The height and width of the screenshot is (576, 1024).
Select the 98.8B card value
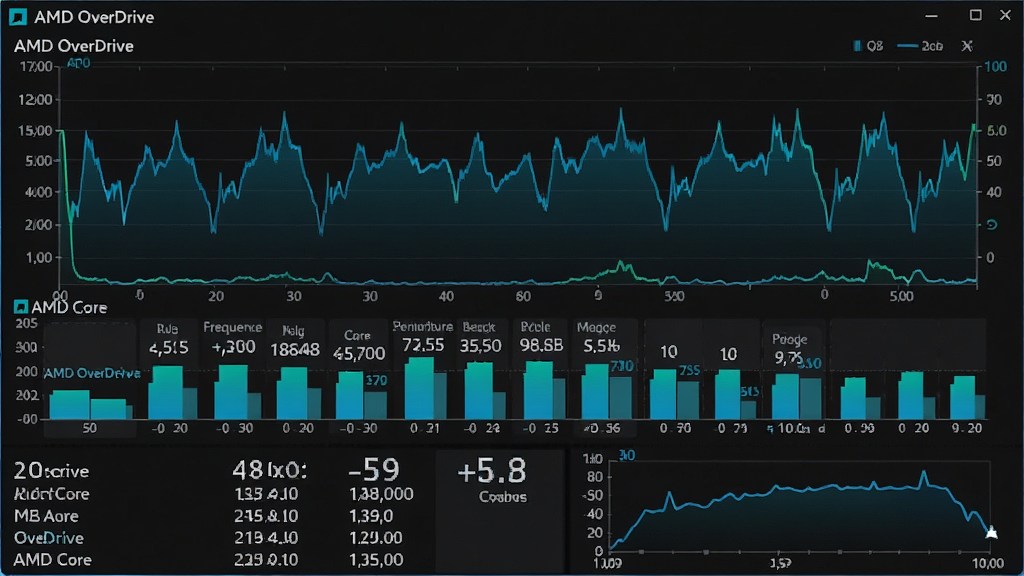point(541,345)
